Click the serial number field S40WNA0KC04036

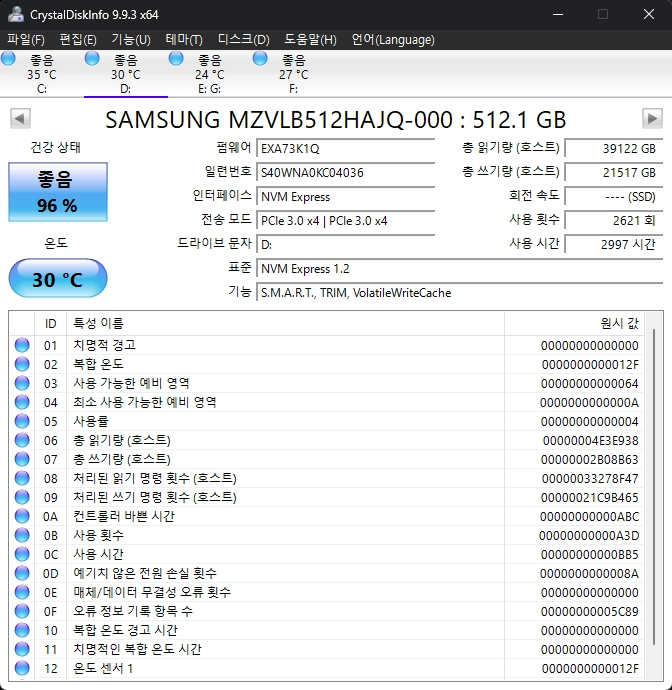tap(346, 172)
